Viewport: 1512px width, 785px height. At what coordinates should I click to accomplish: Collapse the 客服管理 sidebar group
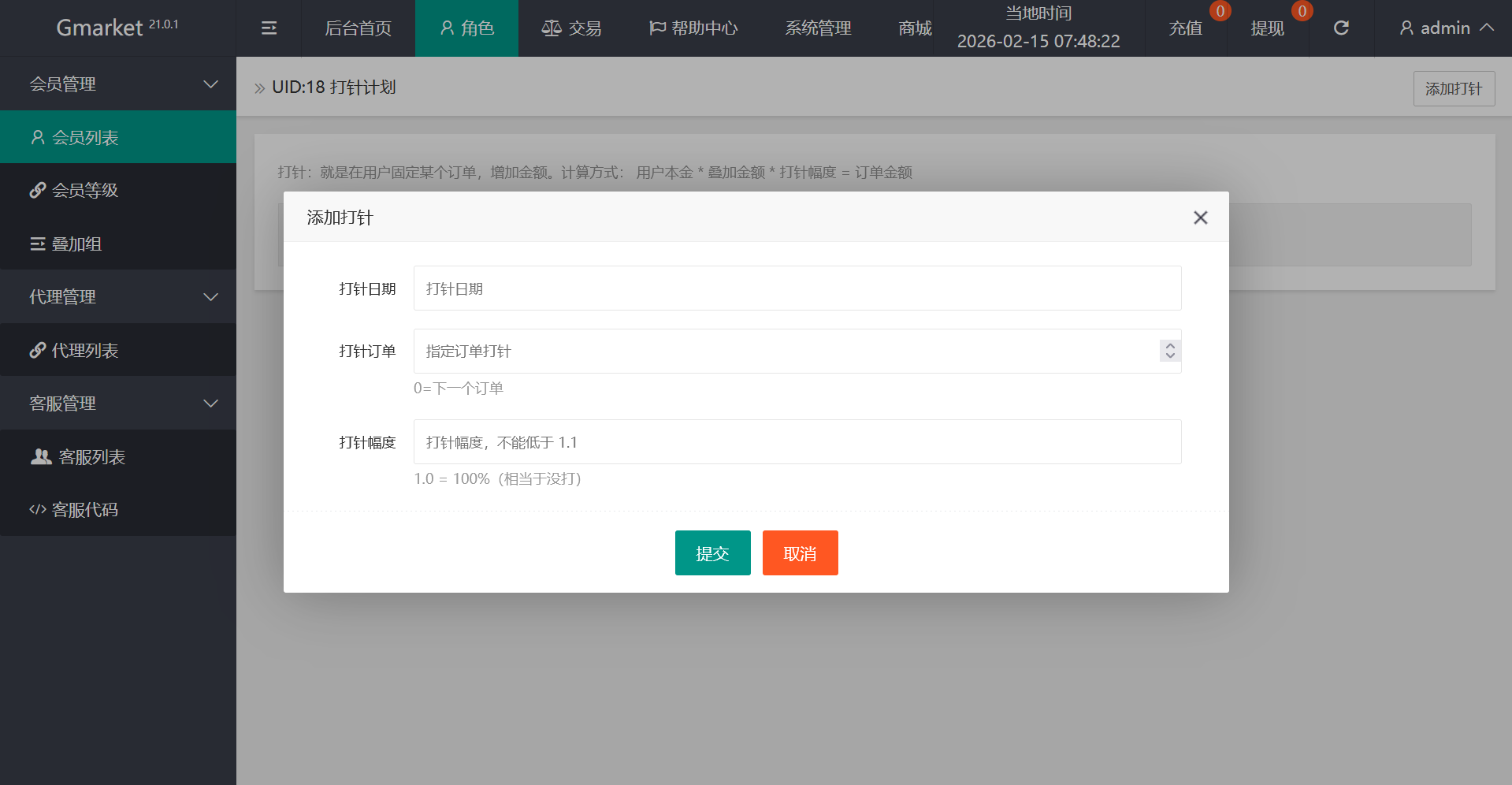118,404
